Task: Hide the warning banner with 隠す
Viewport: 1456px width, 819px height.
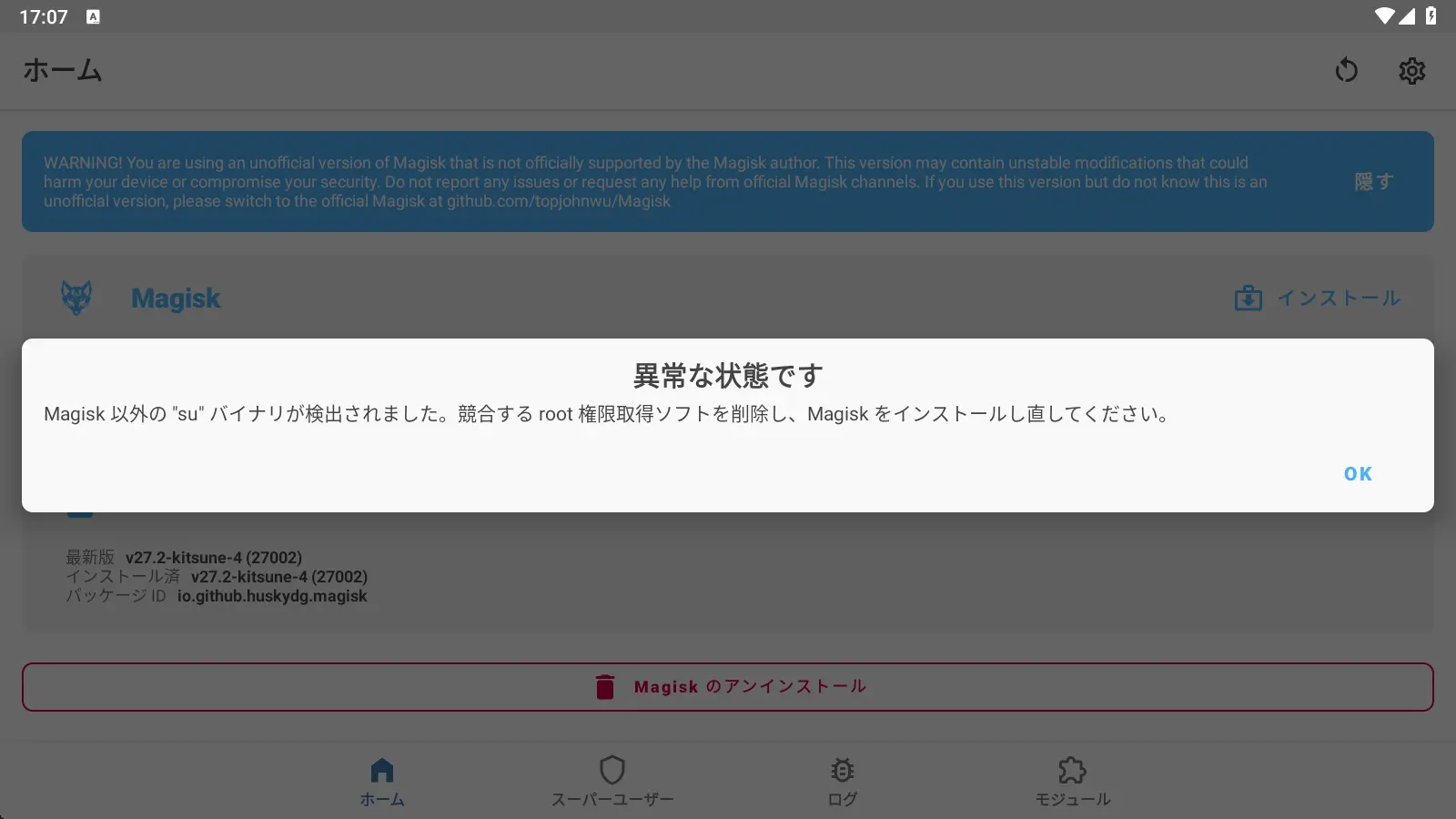Action: click(1373, 181)
